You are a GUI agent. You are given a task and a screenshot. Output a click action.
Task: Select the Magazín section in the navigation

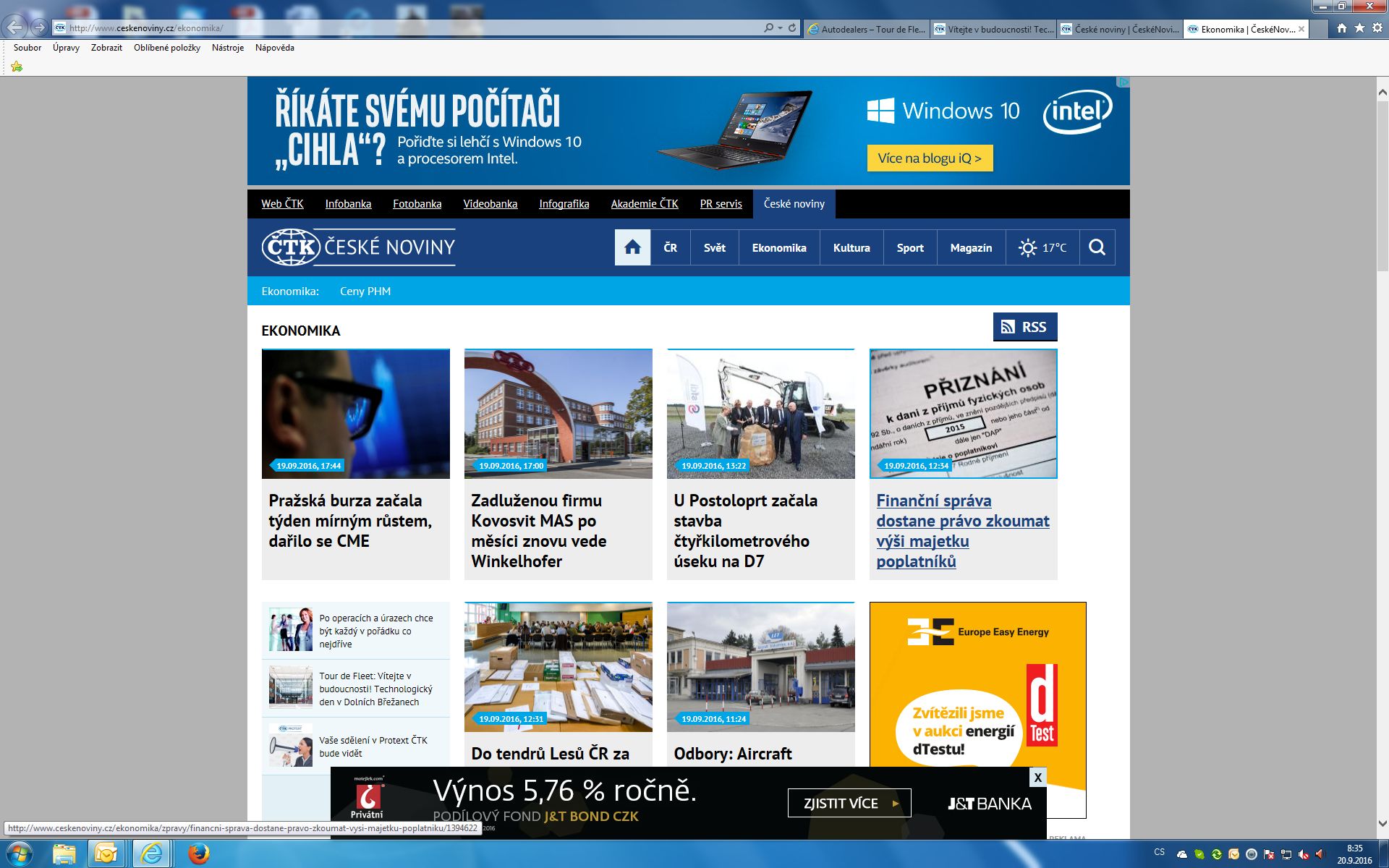971,247
